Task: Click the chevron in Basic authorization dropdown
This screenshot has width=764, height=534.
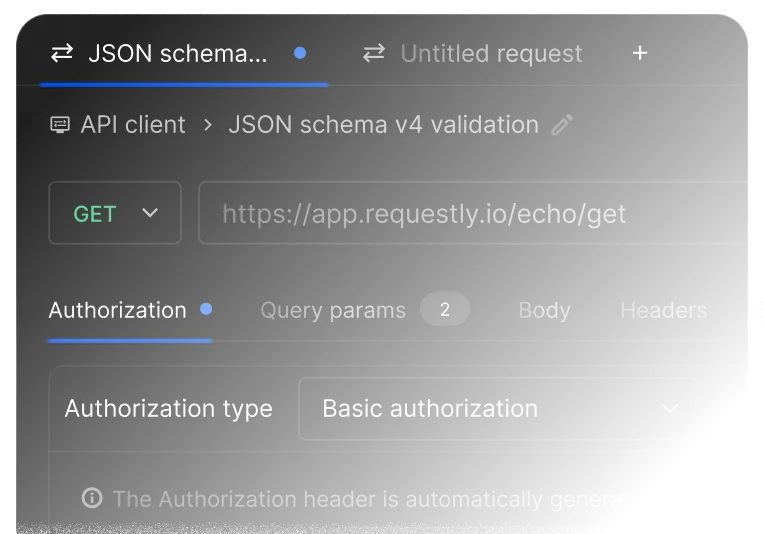Action: point(670,409)
